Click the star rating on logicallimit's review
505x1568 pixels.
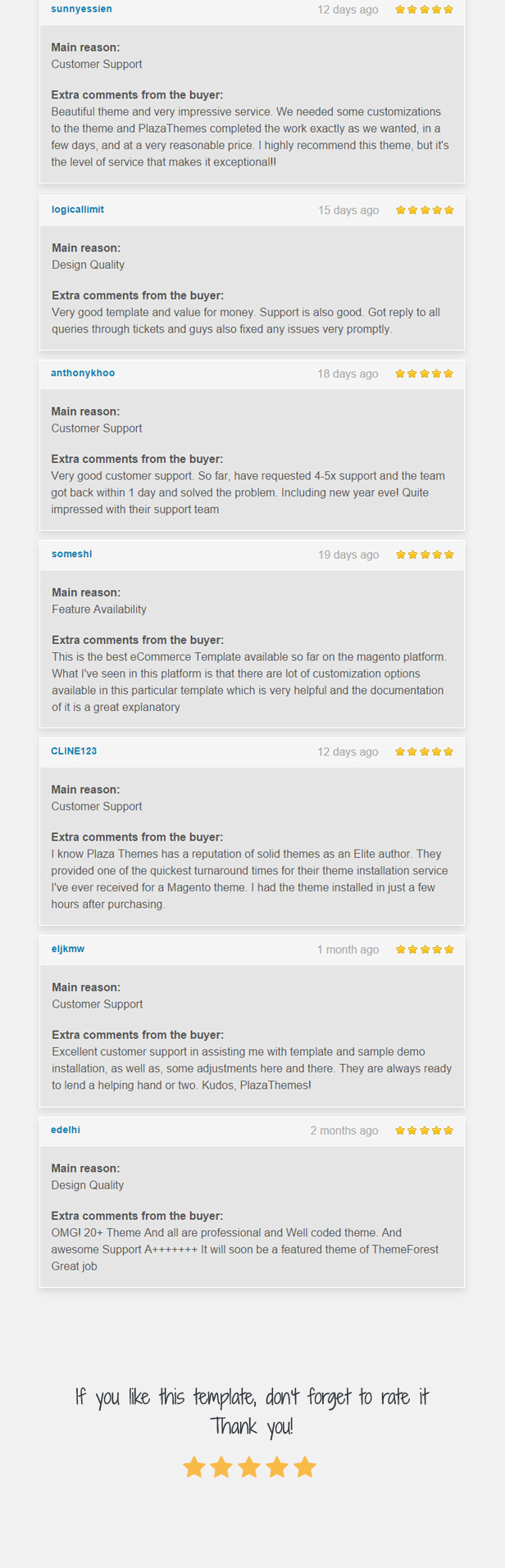[425, 210]
